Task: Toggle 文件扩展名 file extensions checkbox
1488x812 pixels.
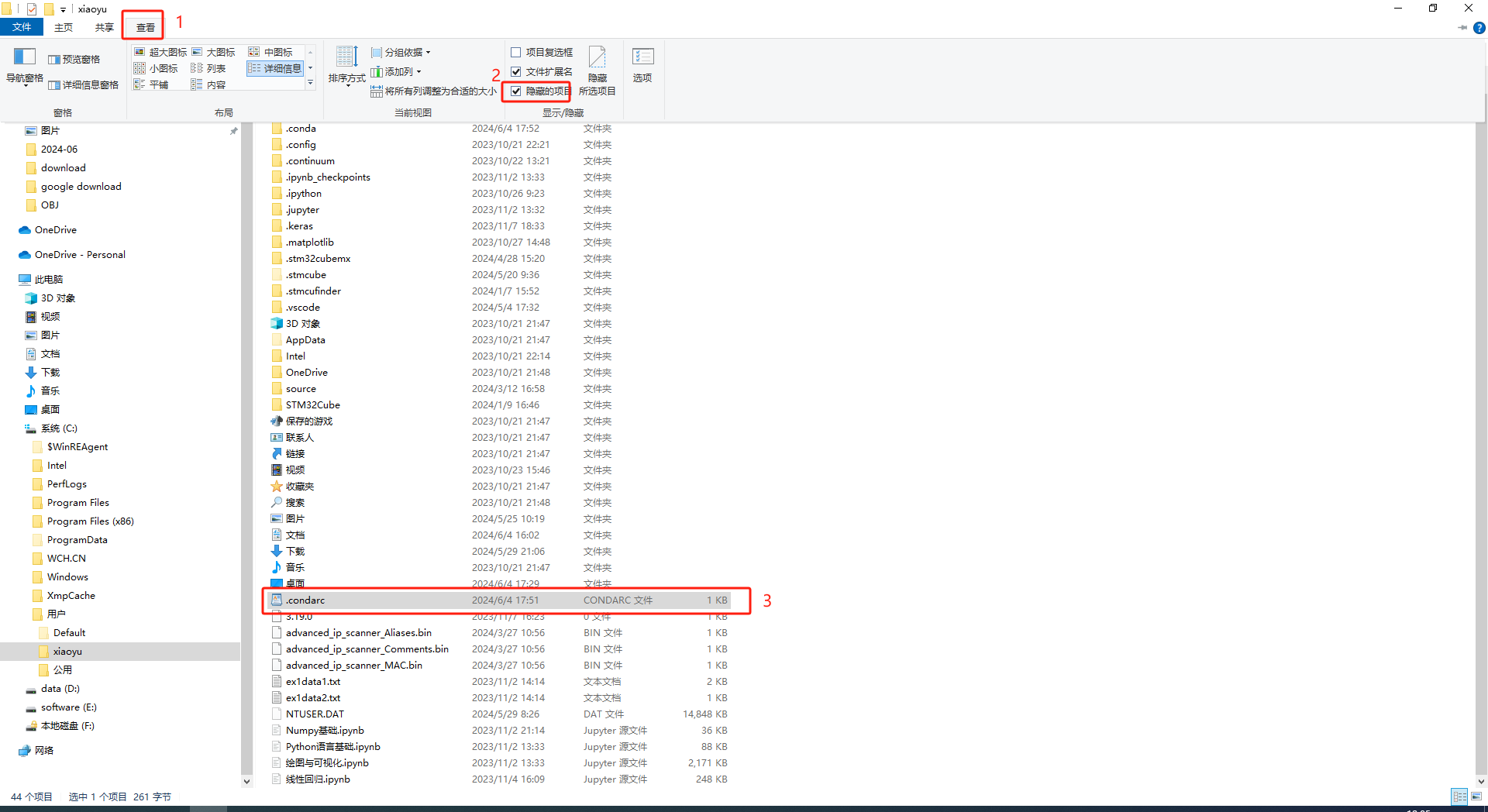Action: pyautogui.click(x=542, y=72)
